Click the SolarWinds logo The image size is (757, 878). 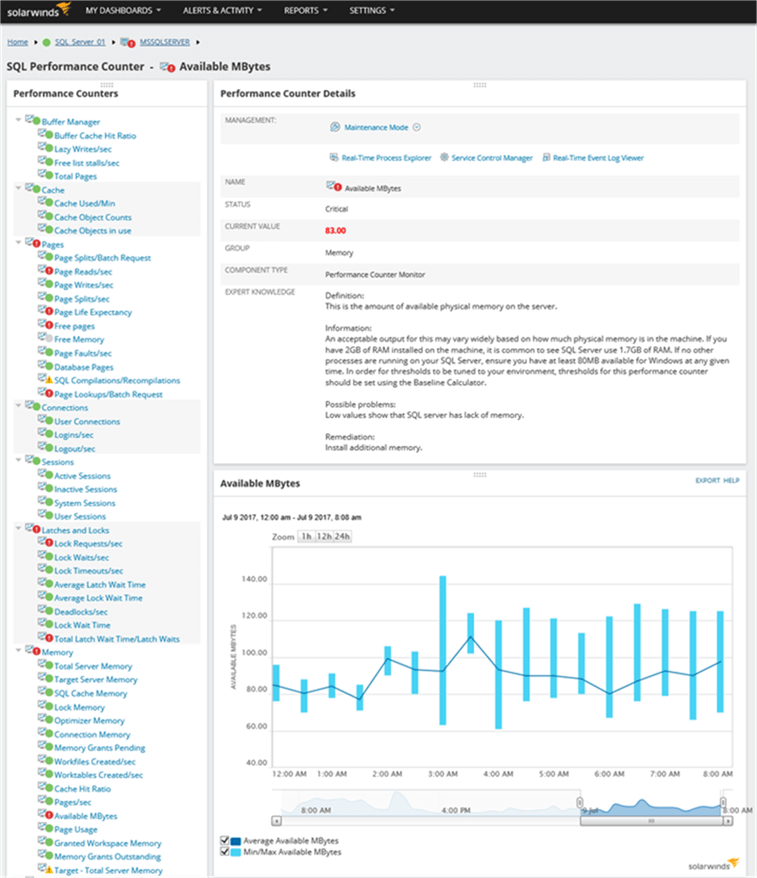[x=38, y=10]
